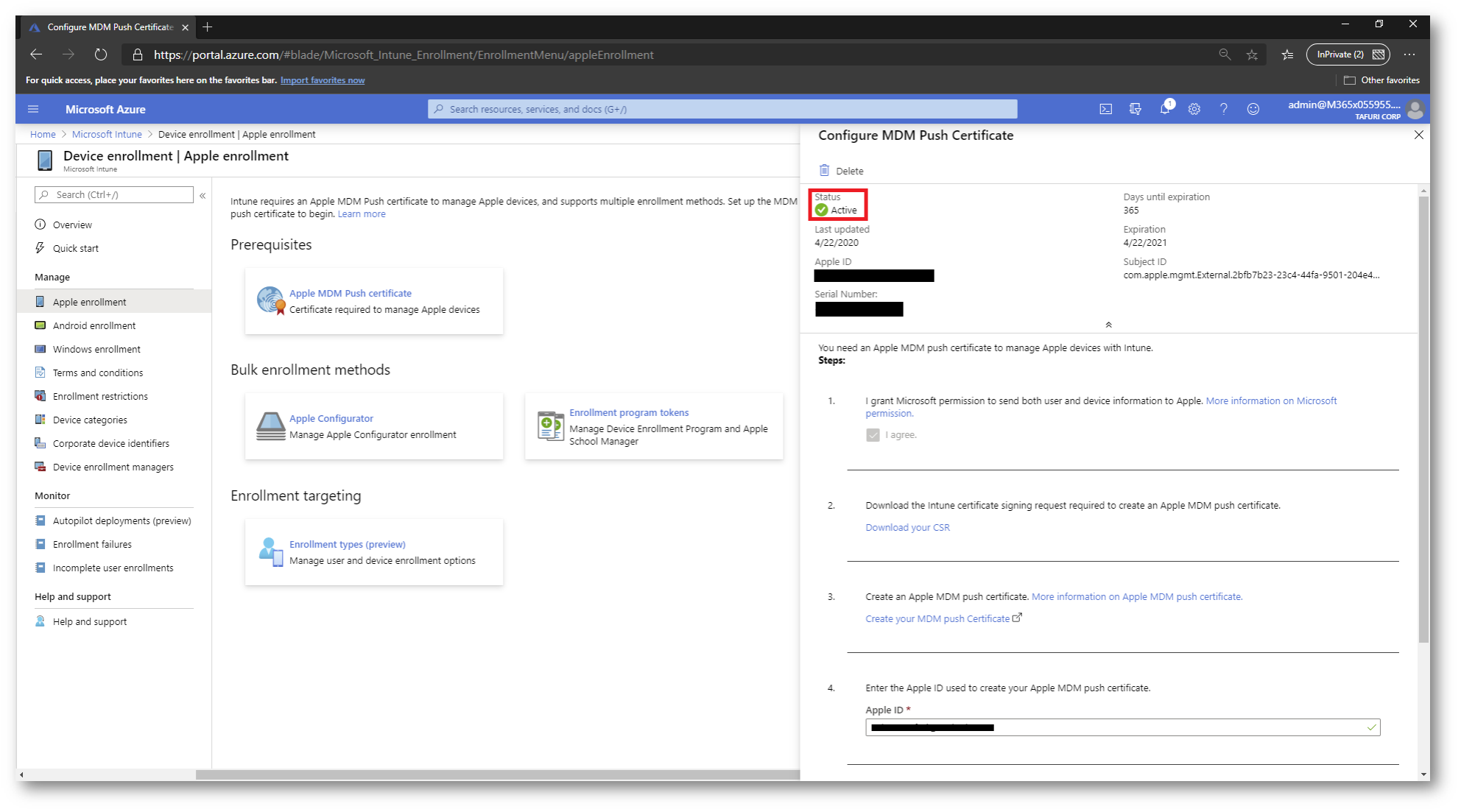Click Import favorites now link
Image resolution: width=1461 pixels, height=812 pixels.
tap(323, 80)
